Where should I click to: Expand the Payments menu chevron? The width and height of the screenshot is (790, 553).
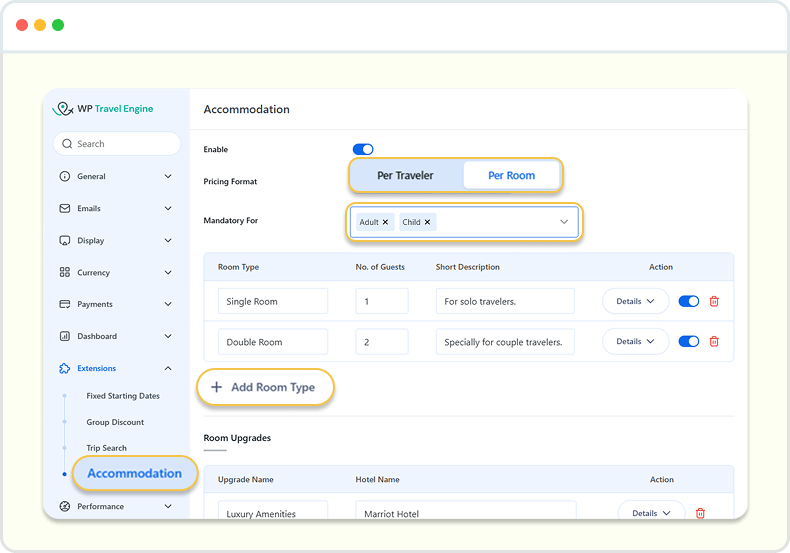coord(168,304)
